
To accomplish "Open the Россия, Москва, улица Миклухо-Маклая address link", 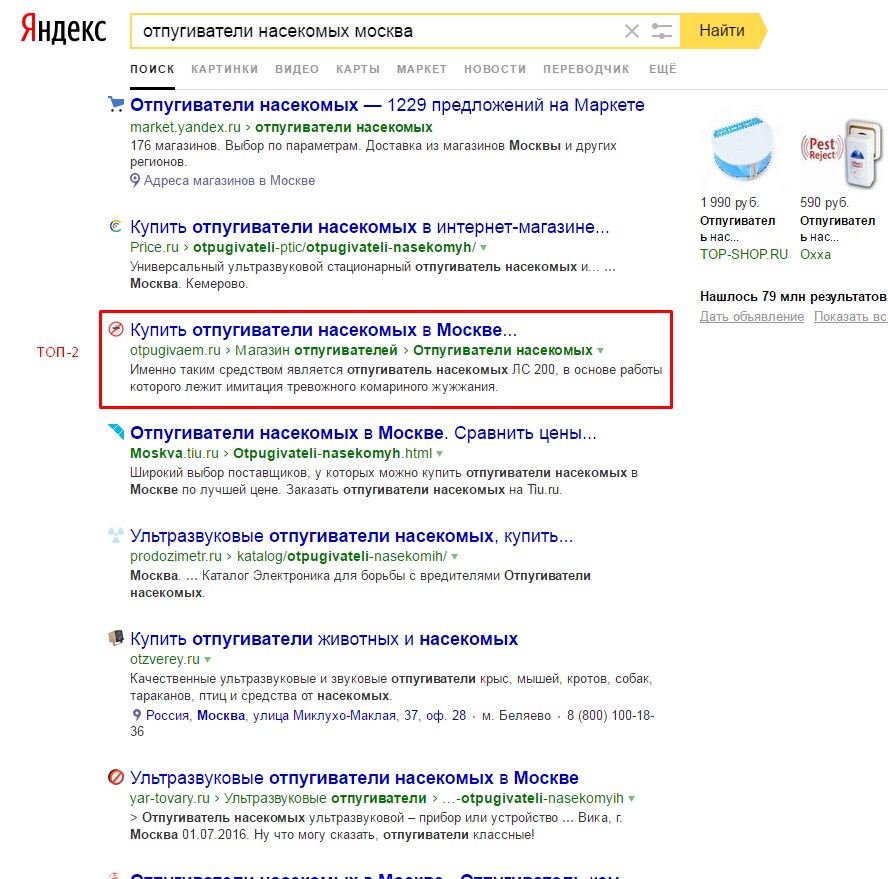I will [x=306, y=715].
